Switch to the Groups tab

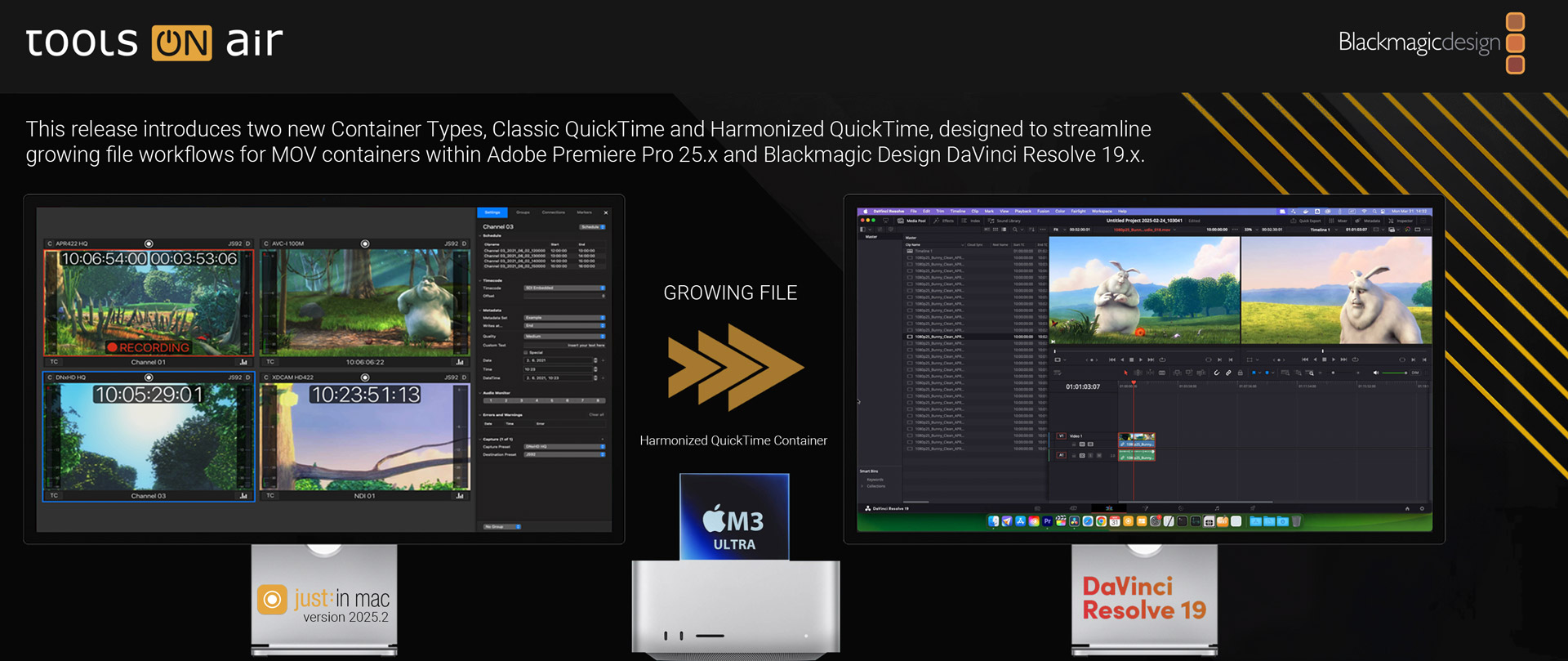(523, 212)
